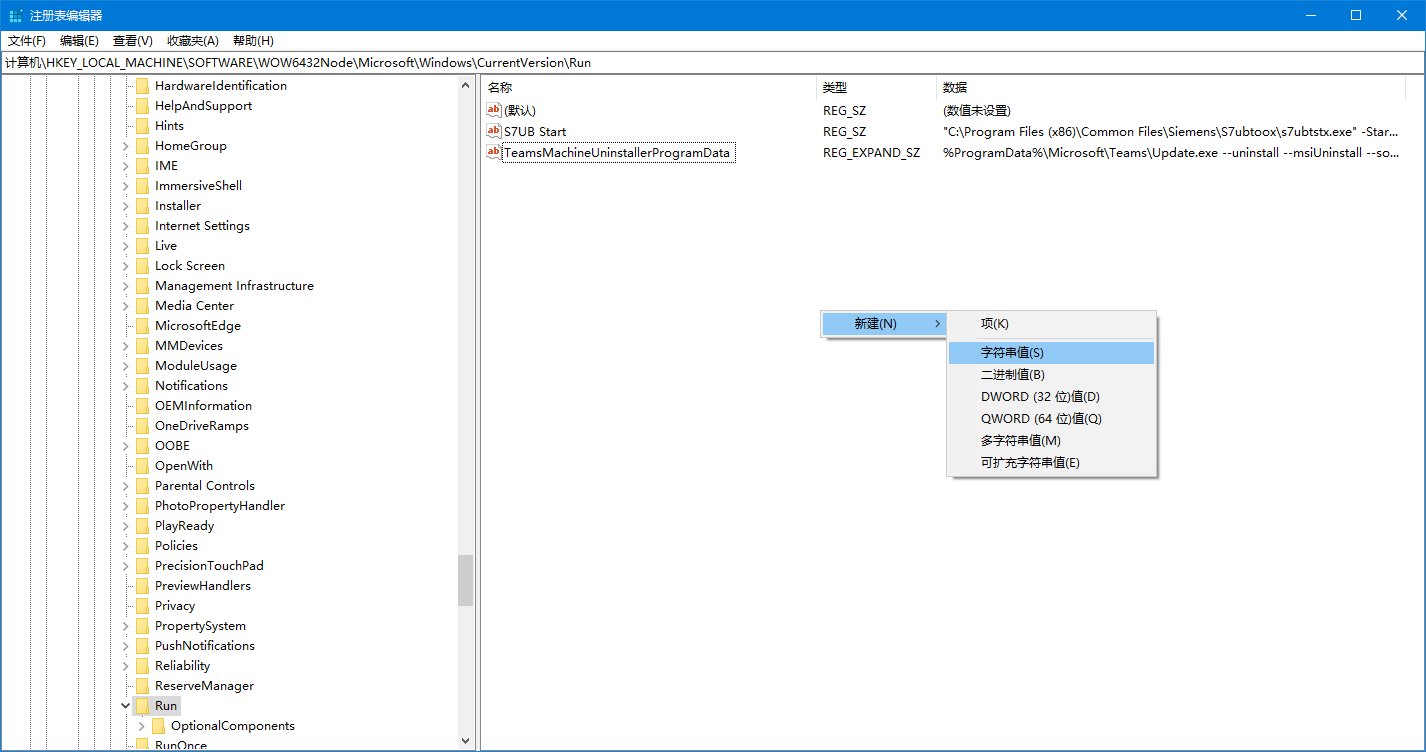Select 多字符串值(M) multi-string option
This screenshot has width=1426, height=752.
(x=1052, y=441)
